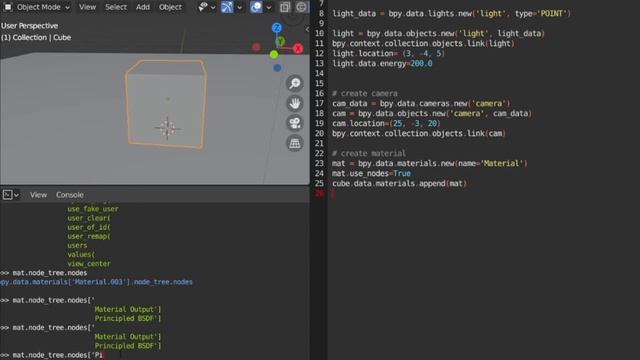Click 'user_clear(' autocomplete entry
Image resolution: width=640 pixels, height=360 pixels.
tap(89, 218)
